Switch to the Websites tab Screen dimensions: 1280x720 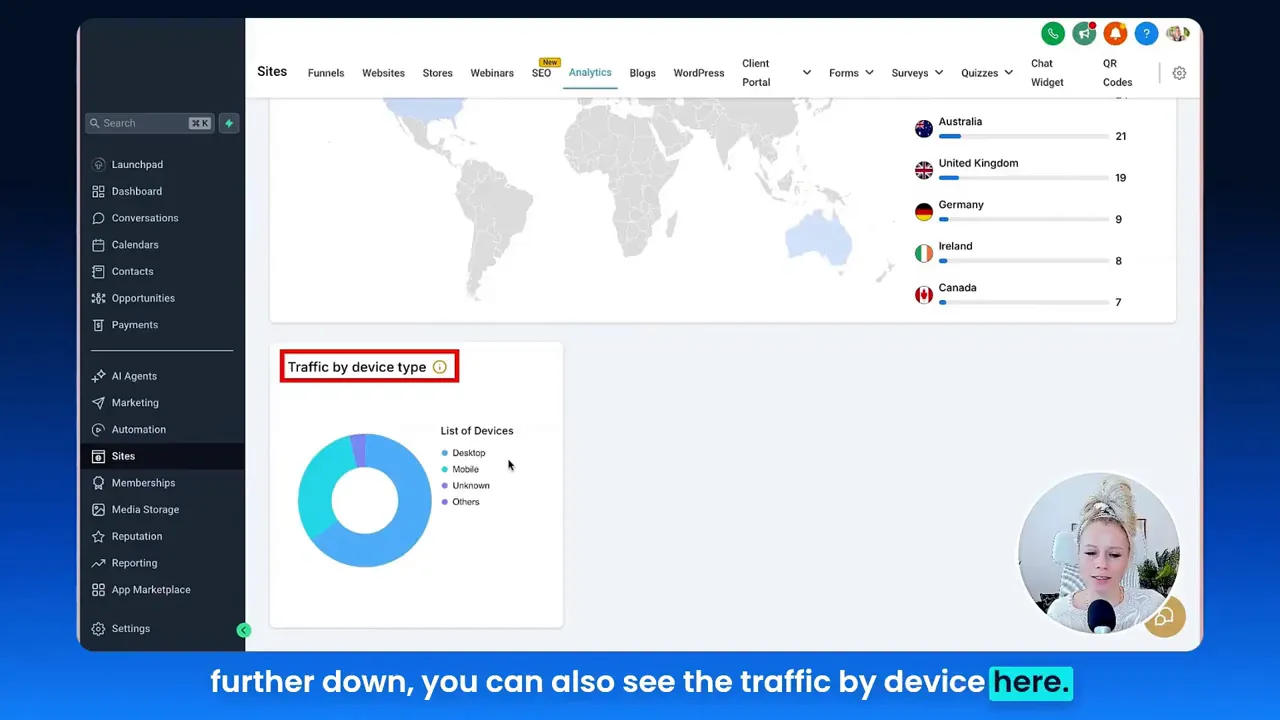383,73
